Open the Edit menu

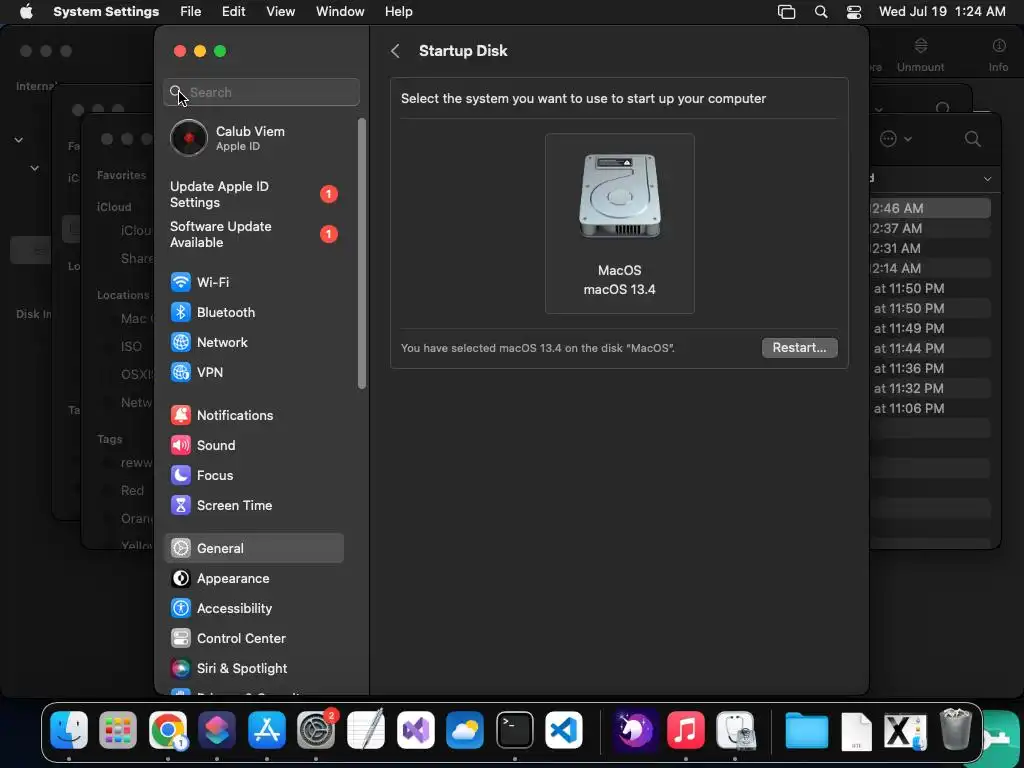(233, 12)
